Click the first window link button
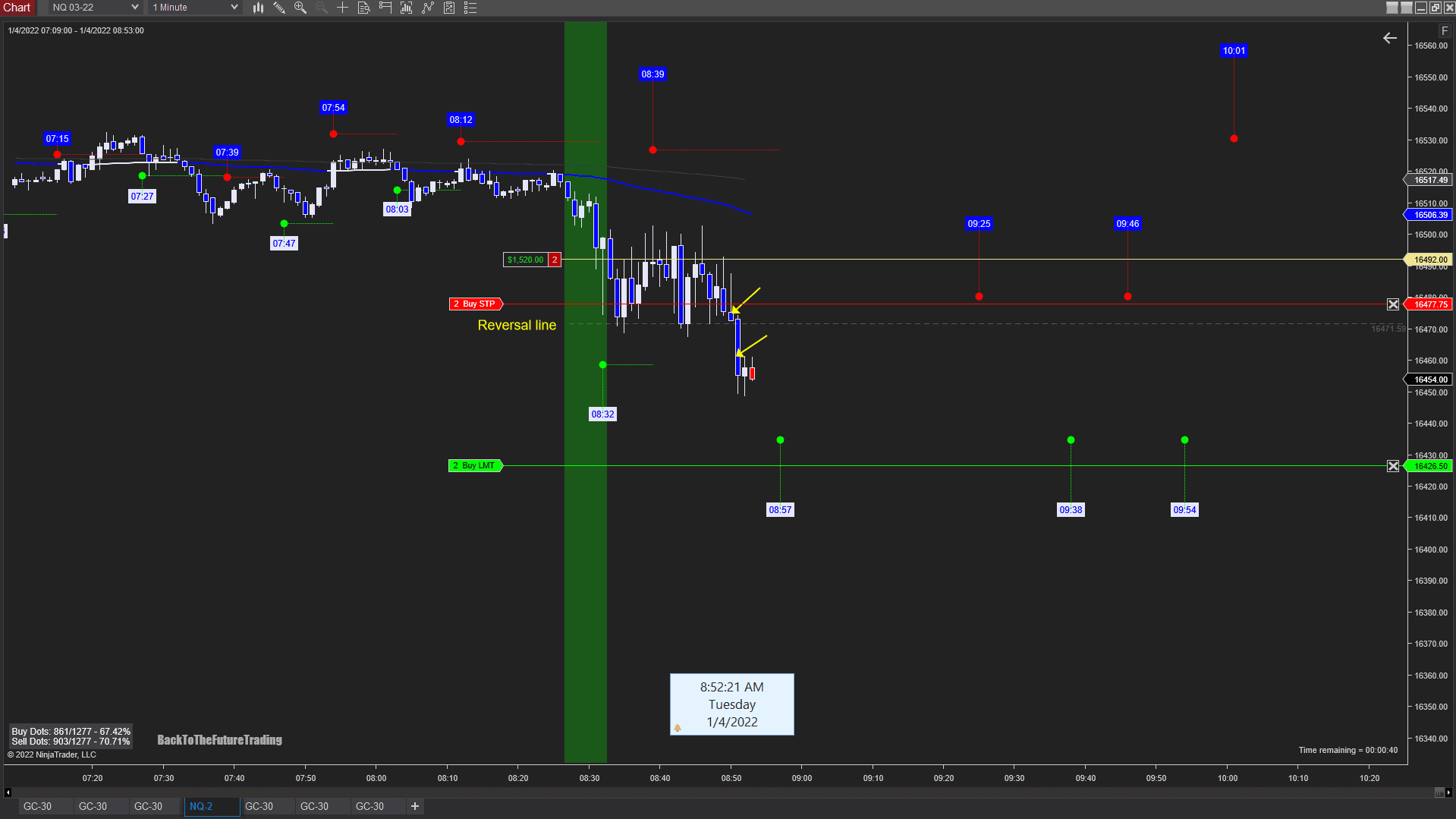This screenshot has width=1456, height=819. pos(1392,8)
